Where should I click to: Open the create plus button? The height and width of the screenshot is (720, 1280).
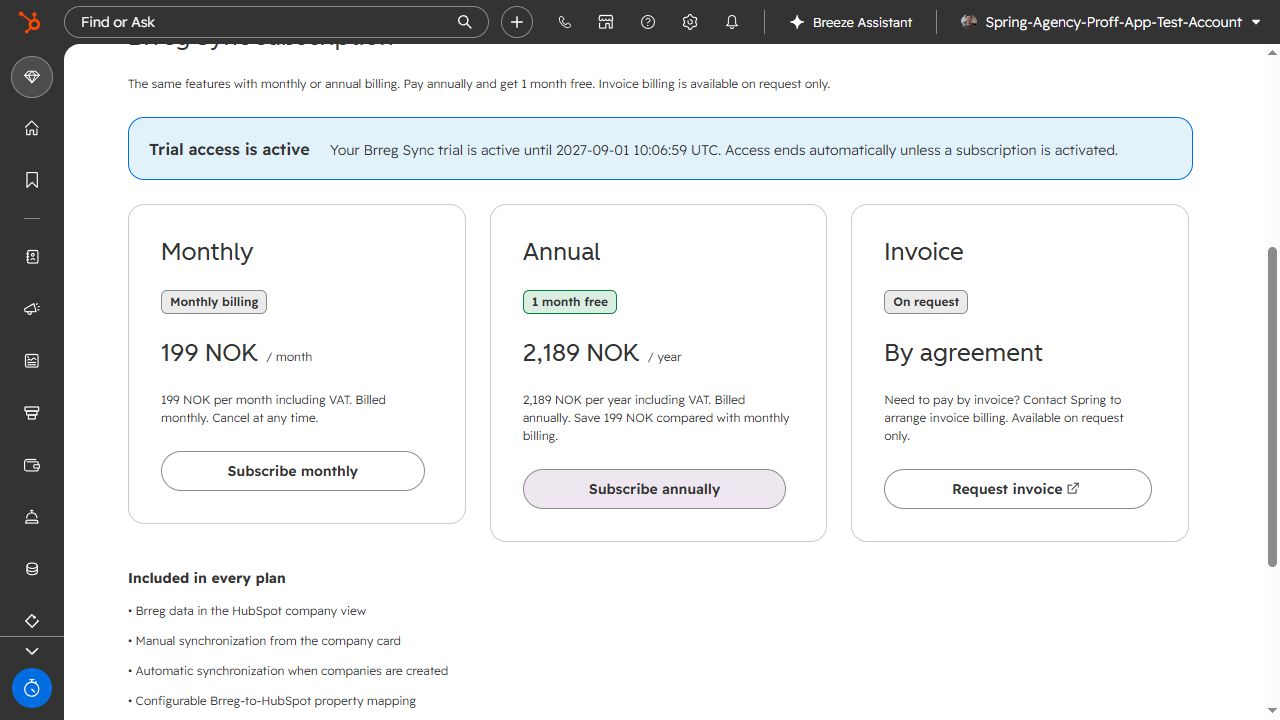pyautogui.click(x=517, y=22)
